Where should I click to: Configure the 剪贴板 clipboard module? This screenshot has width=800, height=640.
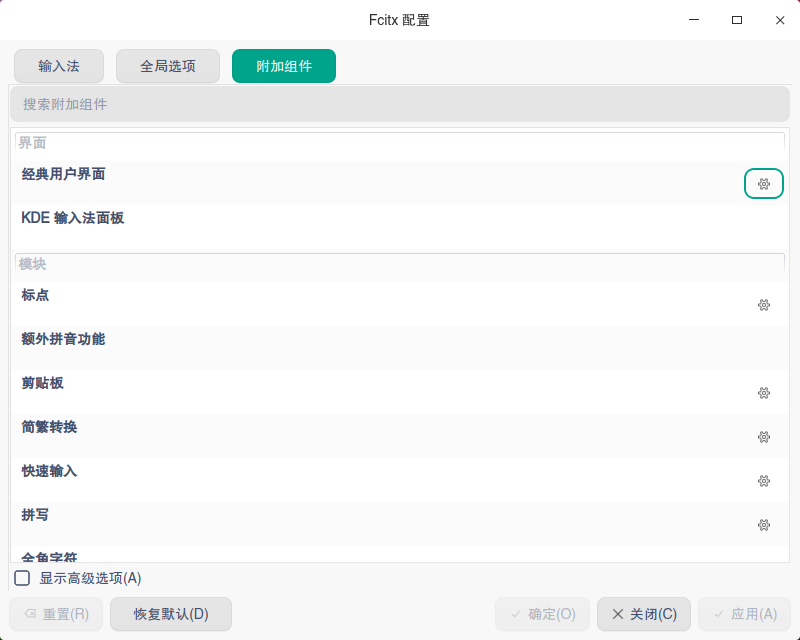(x=763, y=393)
